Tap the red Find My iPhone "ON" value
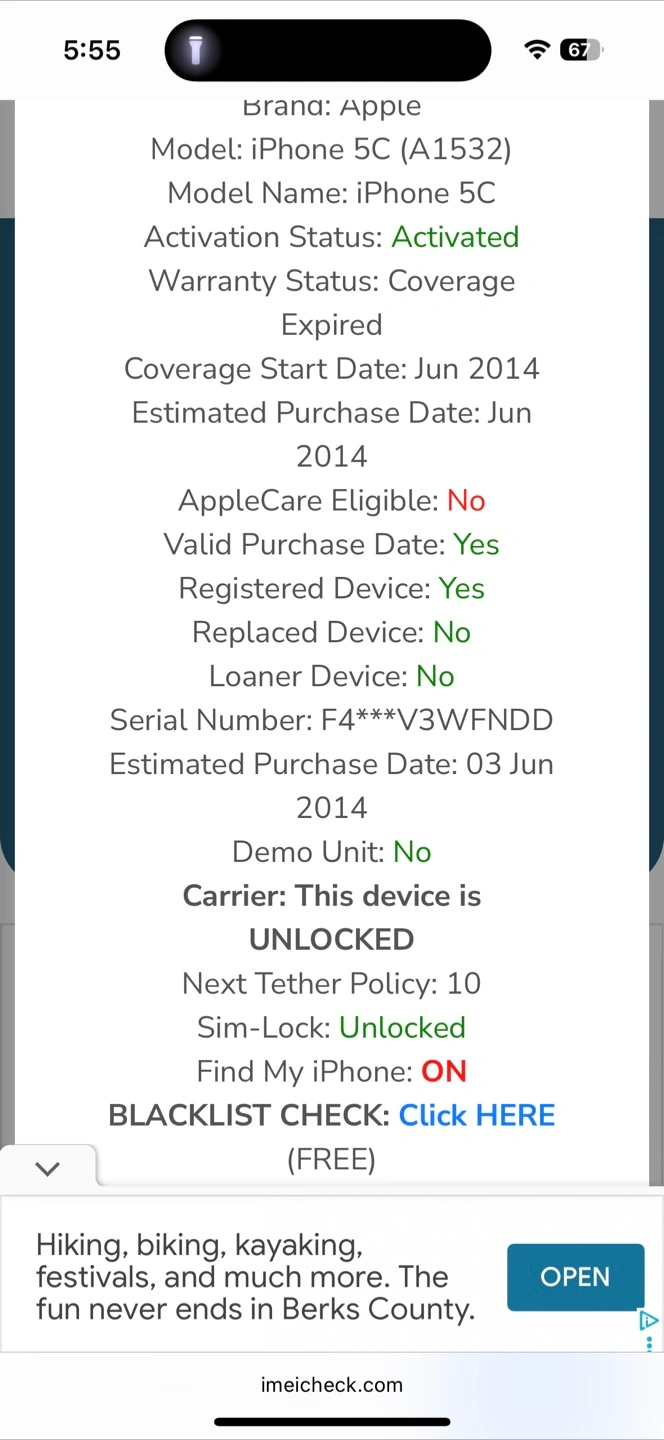This screenshot has height=1440, width=664. pyautogui.click(x=444, y=1071)
